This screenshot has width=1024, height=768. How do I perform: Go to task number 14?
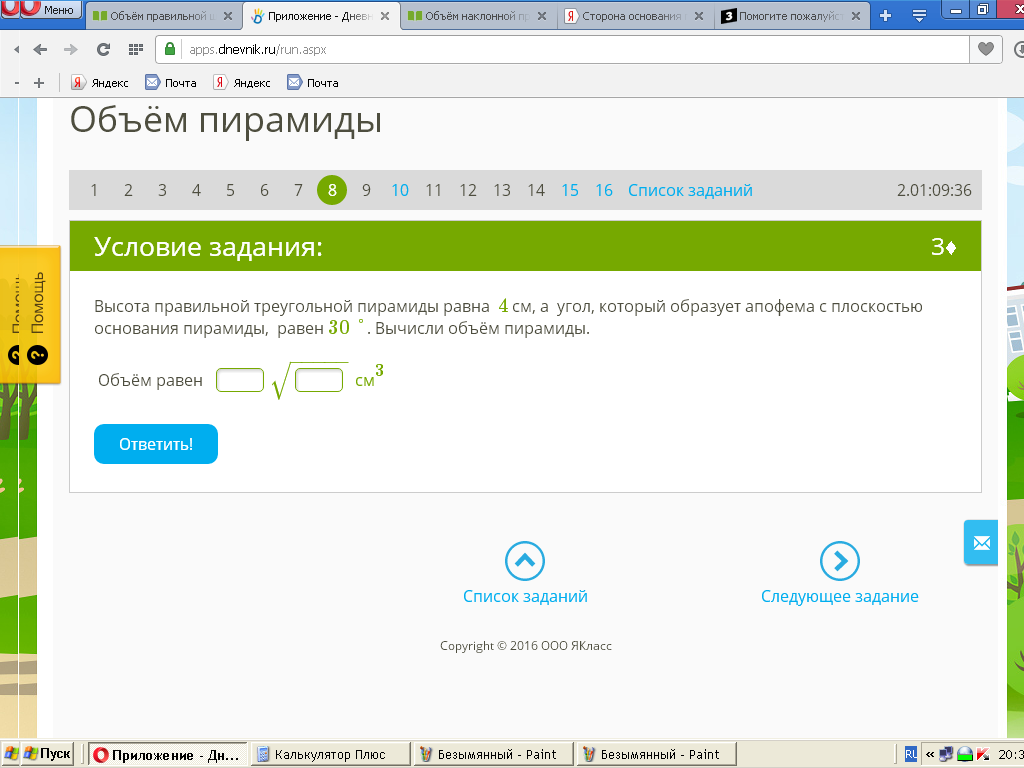click(x=536, y=190)
